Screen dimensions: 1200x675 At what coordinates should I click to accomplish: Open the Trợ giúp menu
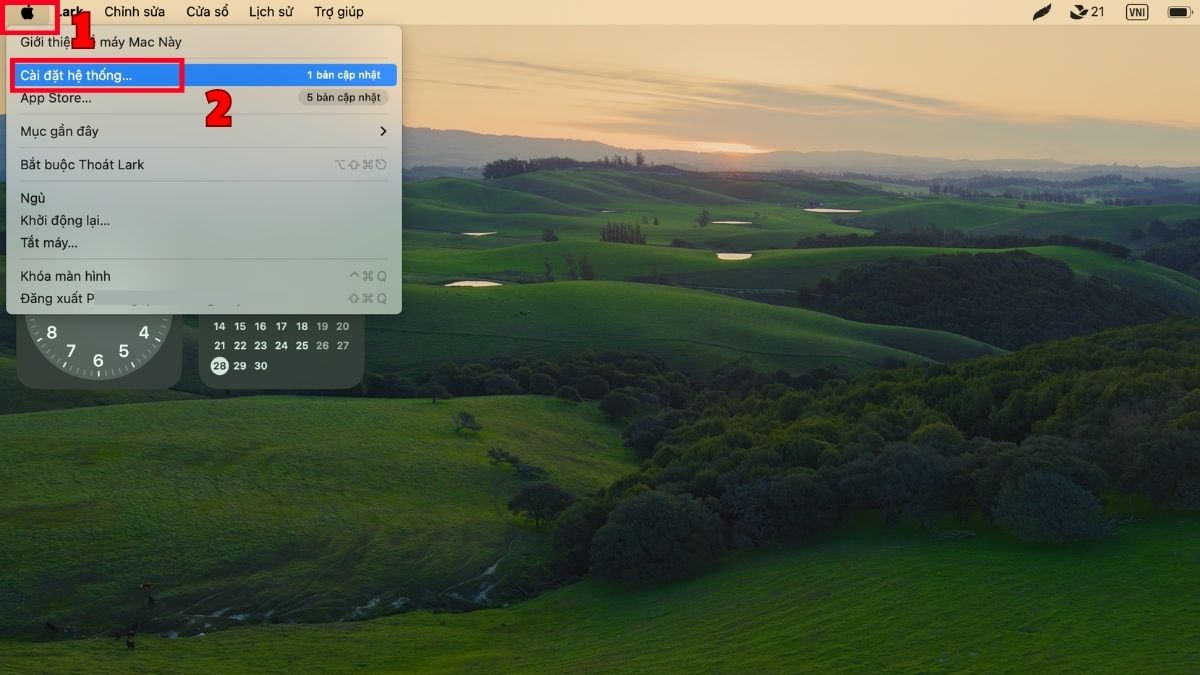[x=339, y=12]
